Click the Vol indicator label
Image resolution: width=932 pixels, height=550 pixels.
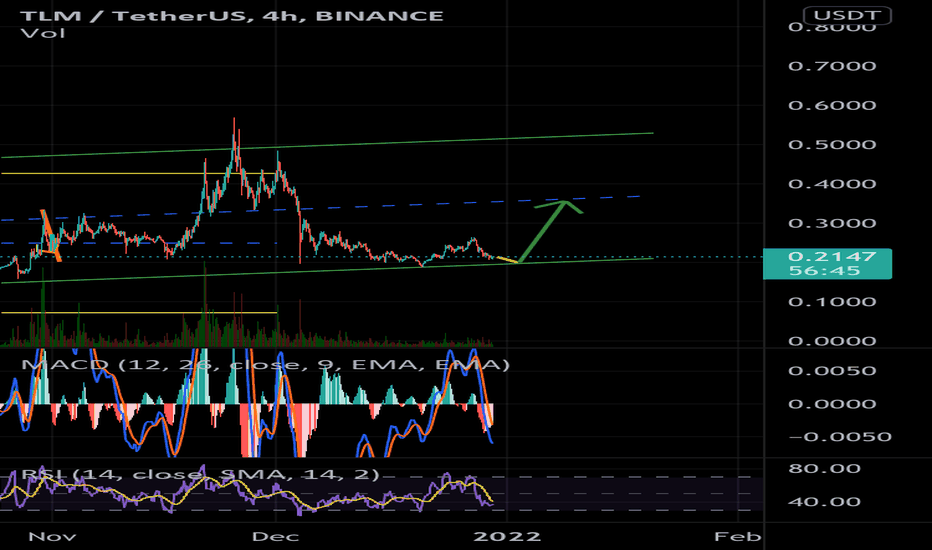[43, 33]
